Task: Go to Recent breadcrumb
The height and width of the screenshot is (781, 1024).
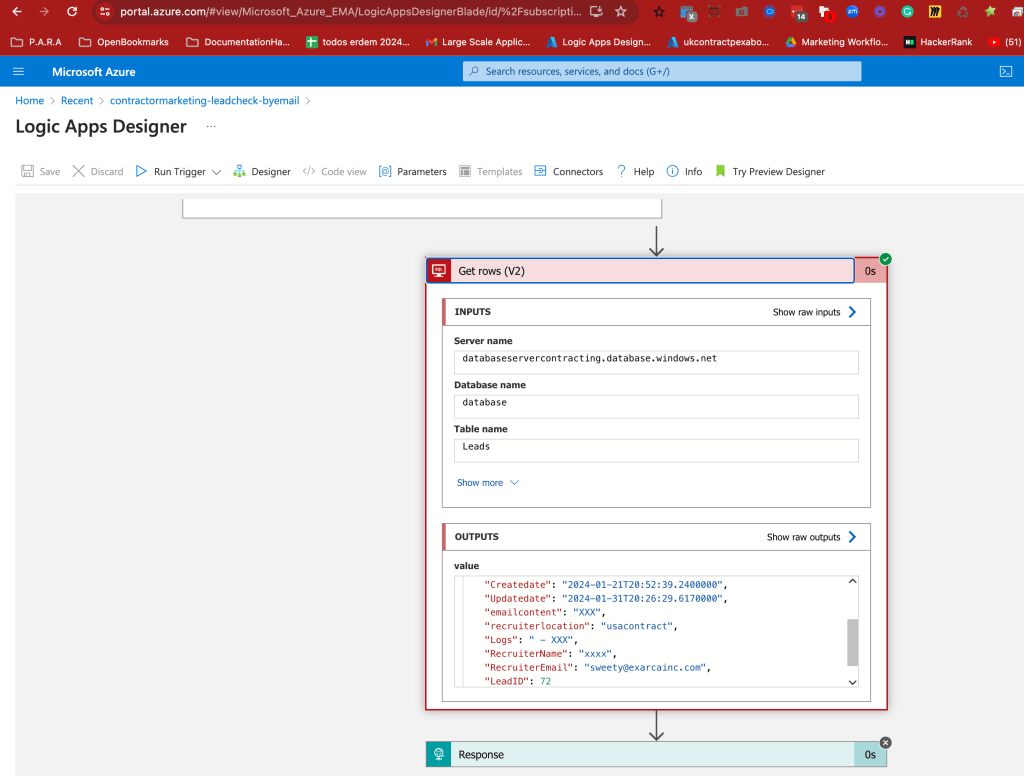Action: (77, 101)
